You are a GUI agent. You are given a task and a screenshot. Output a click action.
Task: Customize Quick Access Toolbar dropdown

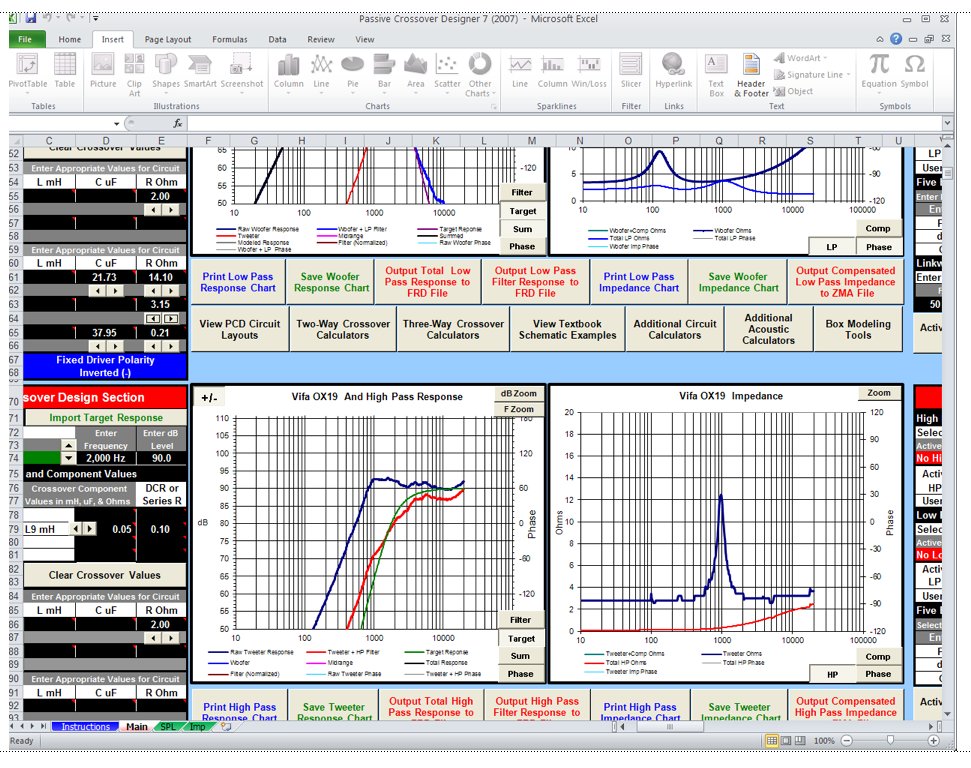96,19
